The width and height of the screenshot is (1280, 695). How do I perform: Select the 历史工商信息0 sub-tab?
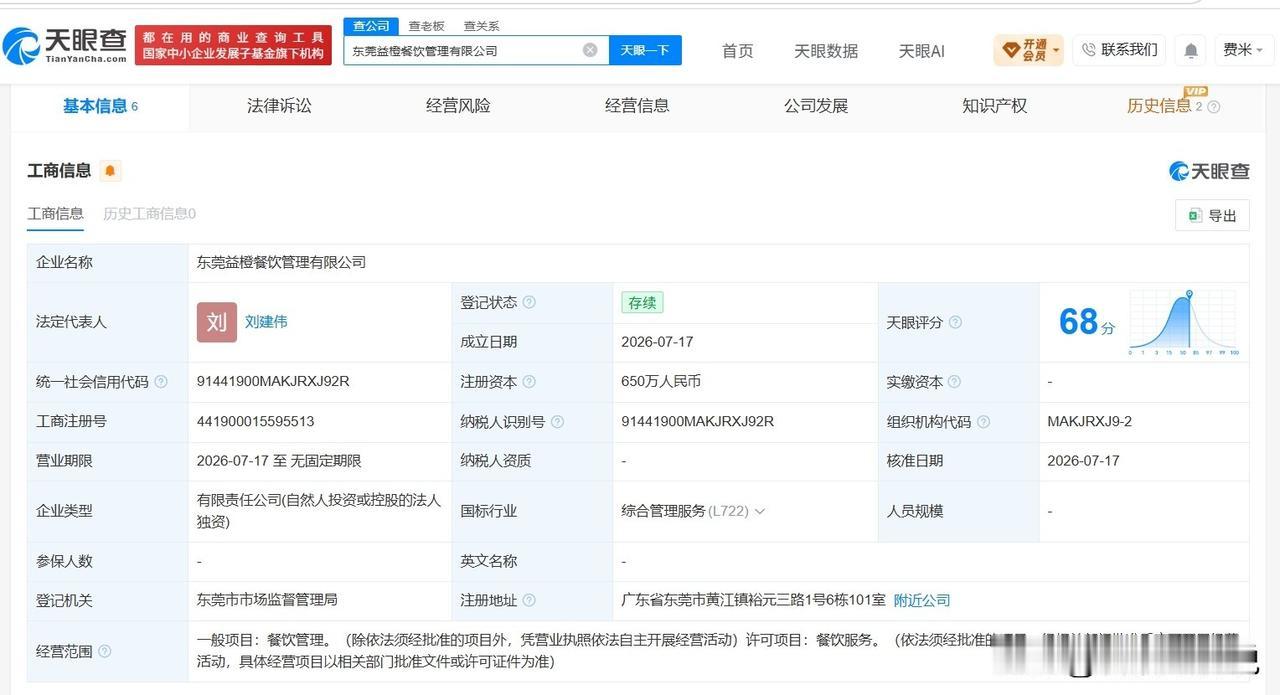pos(150,213)
